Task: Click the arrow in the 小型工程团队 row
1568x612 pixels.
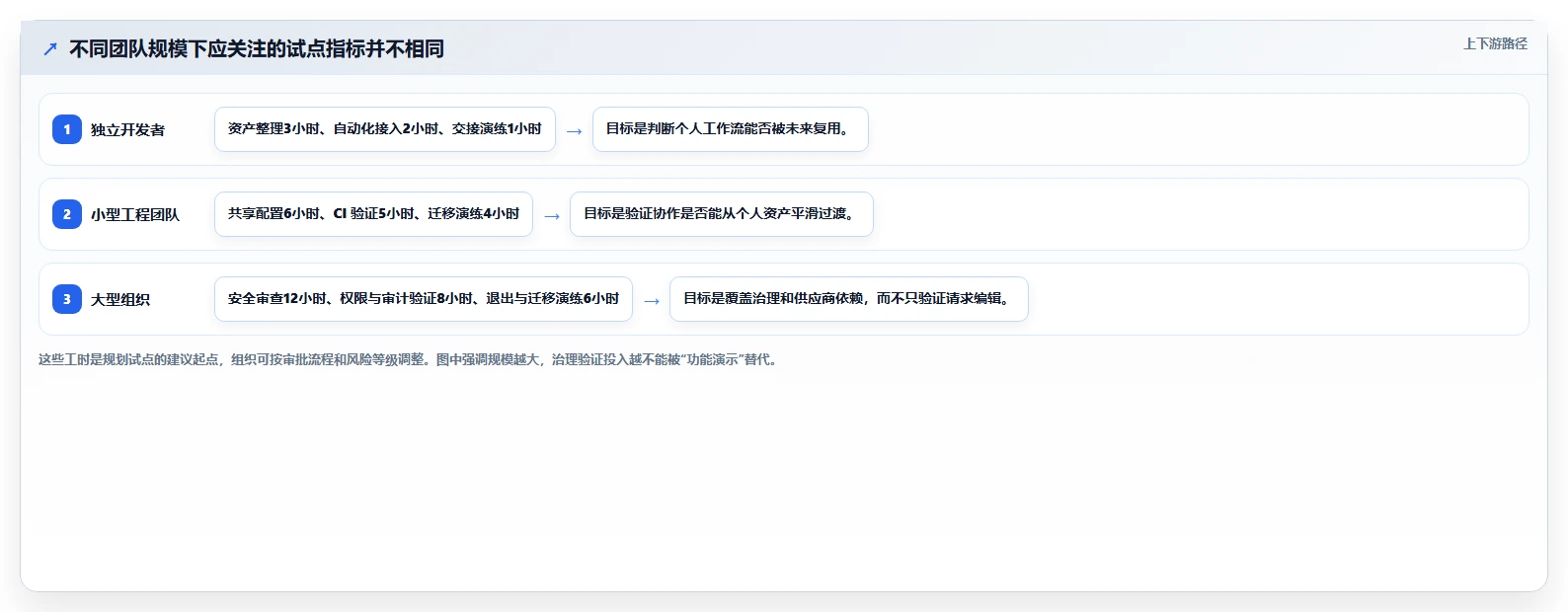Action: coord(552,216)
